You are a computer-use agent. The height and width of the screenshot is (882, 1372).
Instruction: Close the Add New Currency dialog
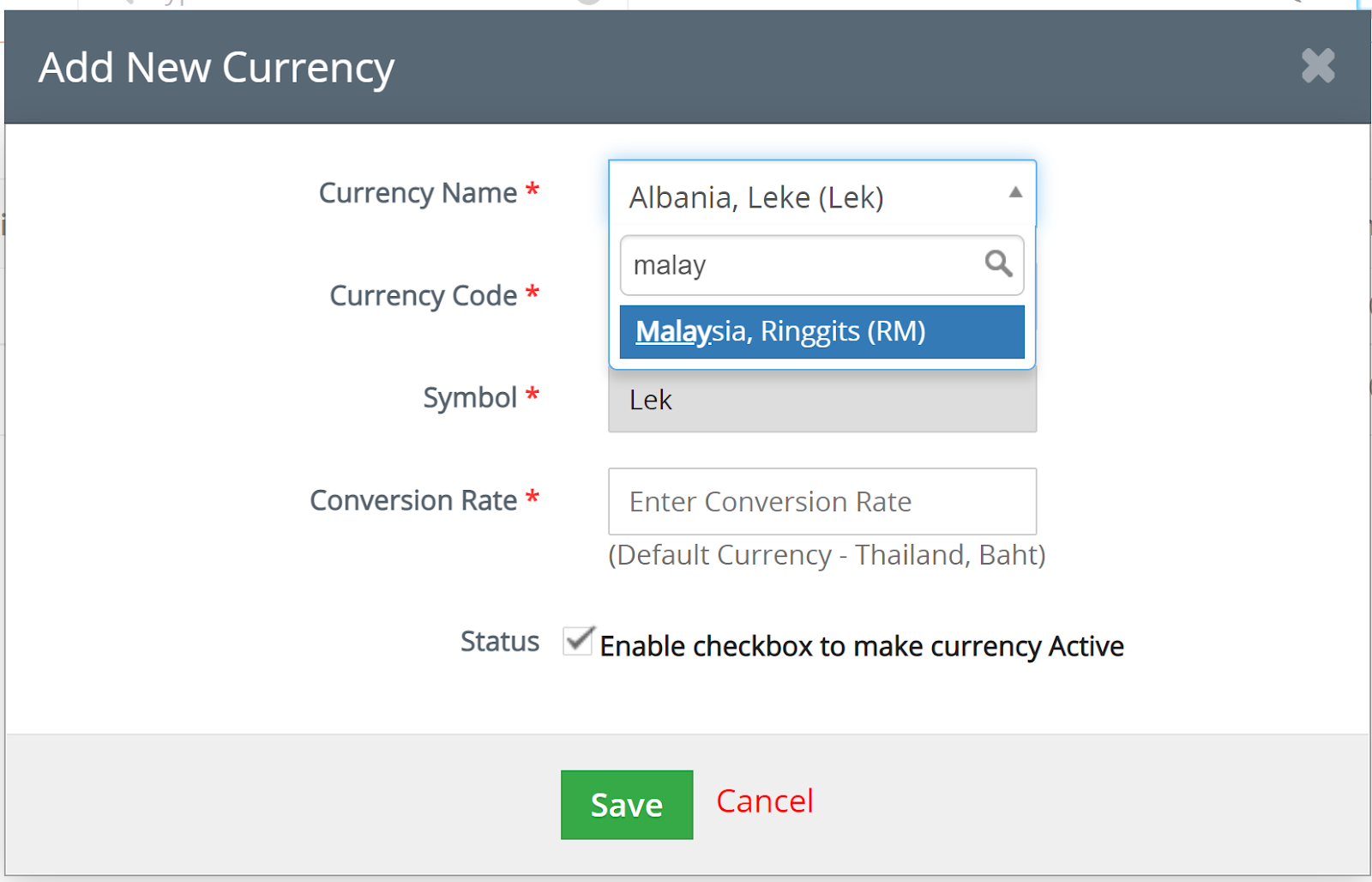pyautogui.click(x=1317, y=66)
